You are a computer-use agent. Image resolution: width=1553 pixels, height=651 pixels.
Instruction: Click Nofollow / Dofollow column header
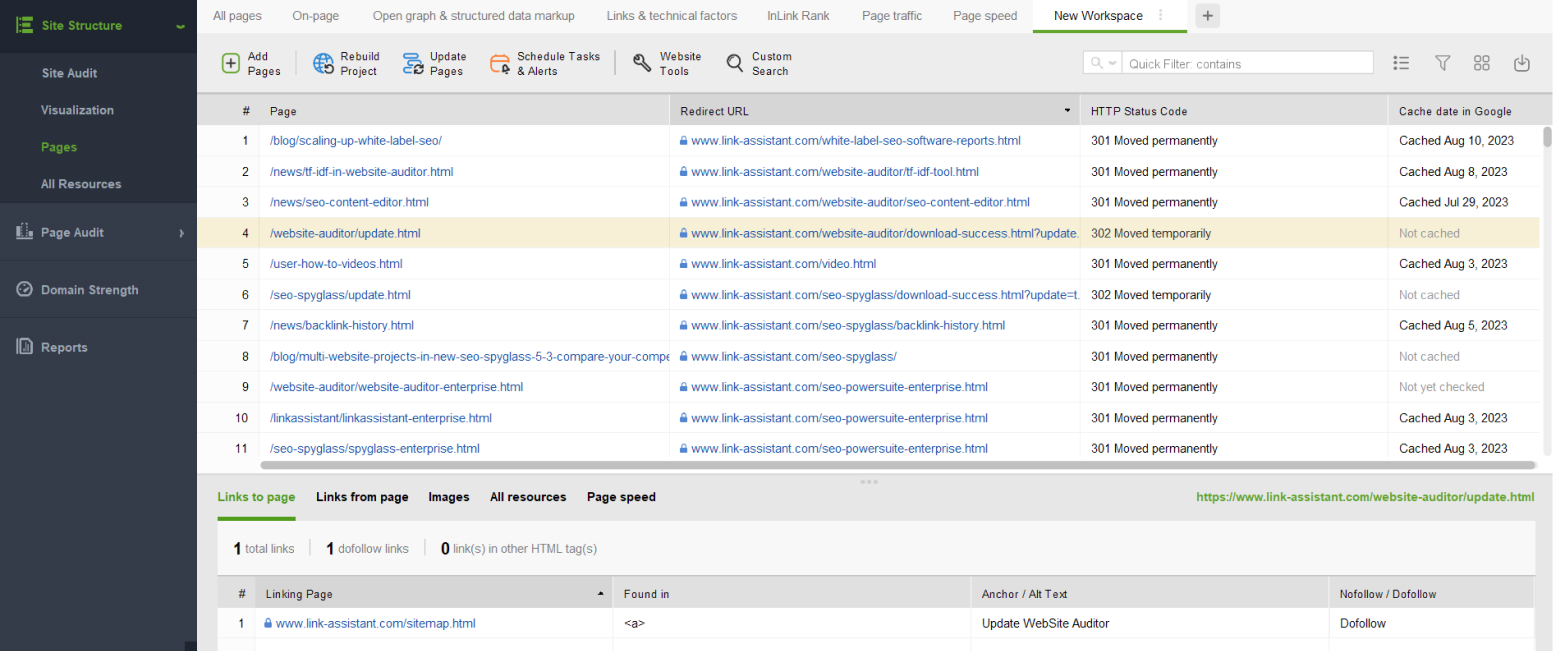coord(1432,594)
